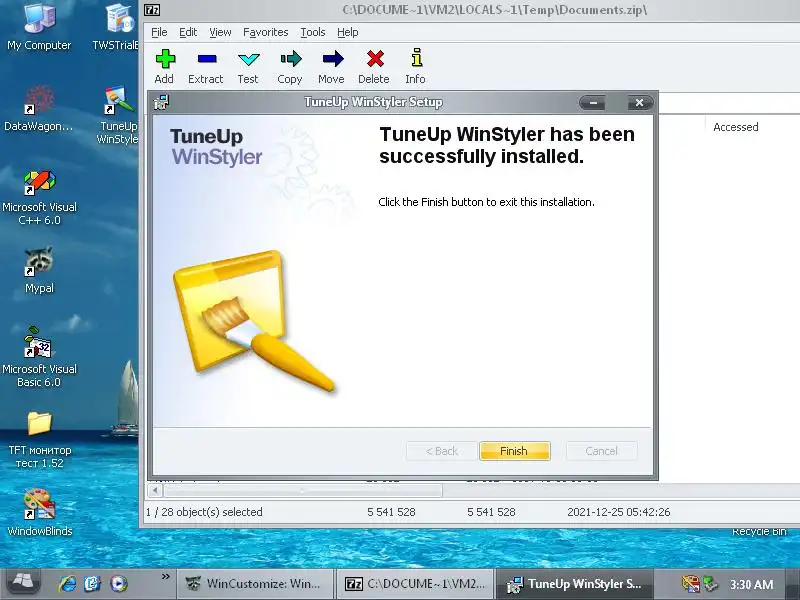Switch to 7-Zip C:\DOCUME~1 taskbar button
The image size is (800, 600).
coord(415,584)
